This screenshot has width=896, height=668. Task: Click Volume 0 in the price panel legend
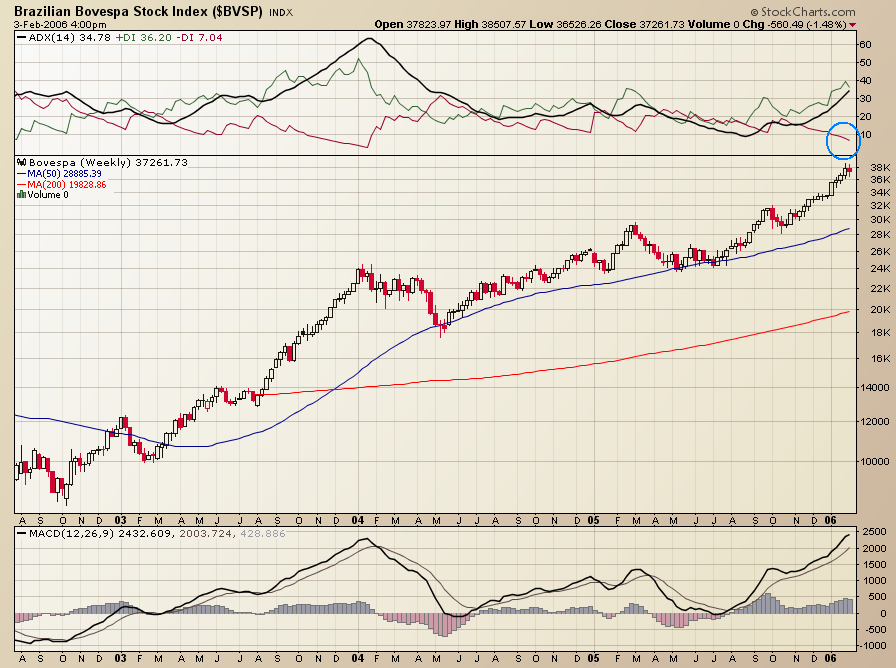pyautogui.click(x=48, y=195)
